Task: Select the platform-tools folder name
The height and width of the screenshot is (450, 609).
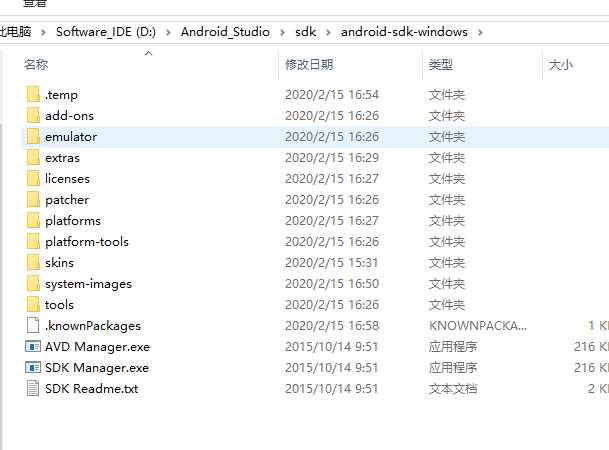Action: [x=87, y=242]
